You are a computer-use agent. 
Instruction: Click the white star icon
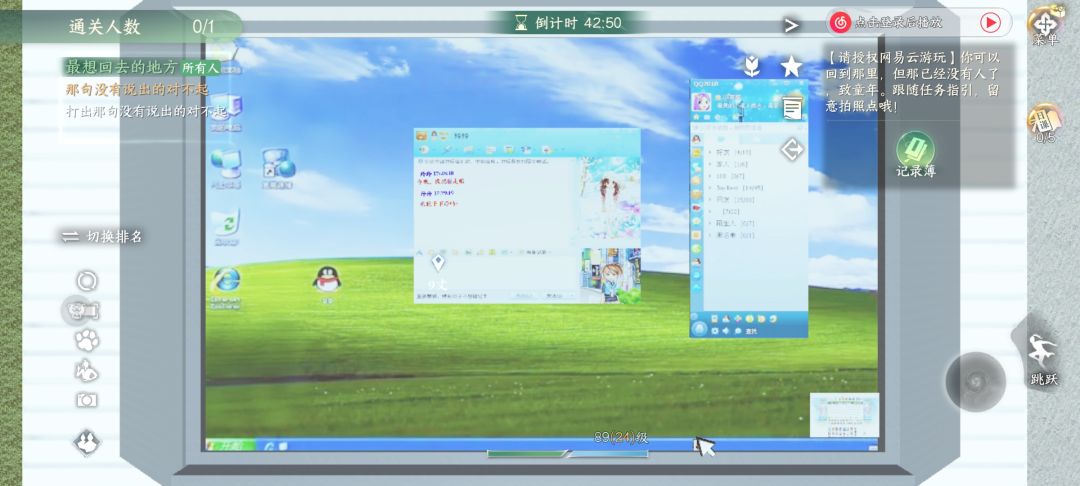click(x=791, y=67)
